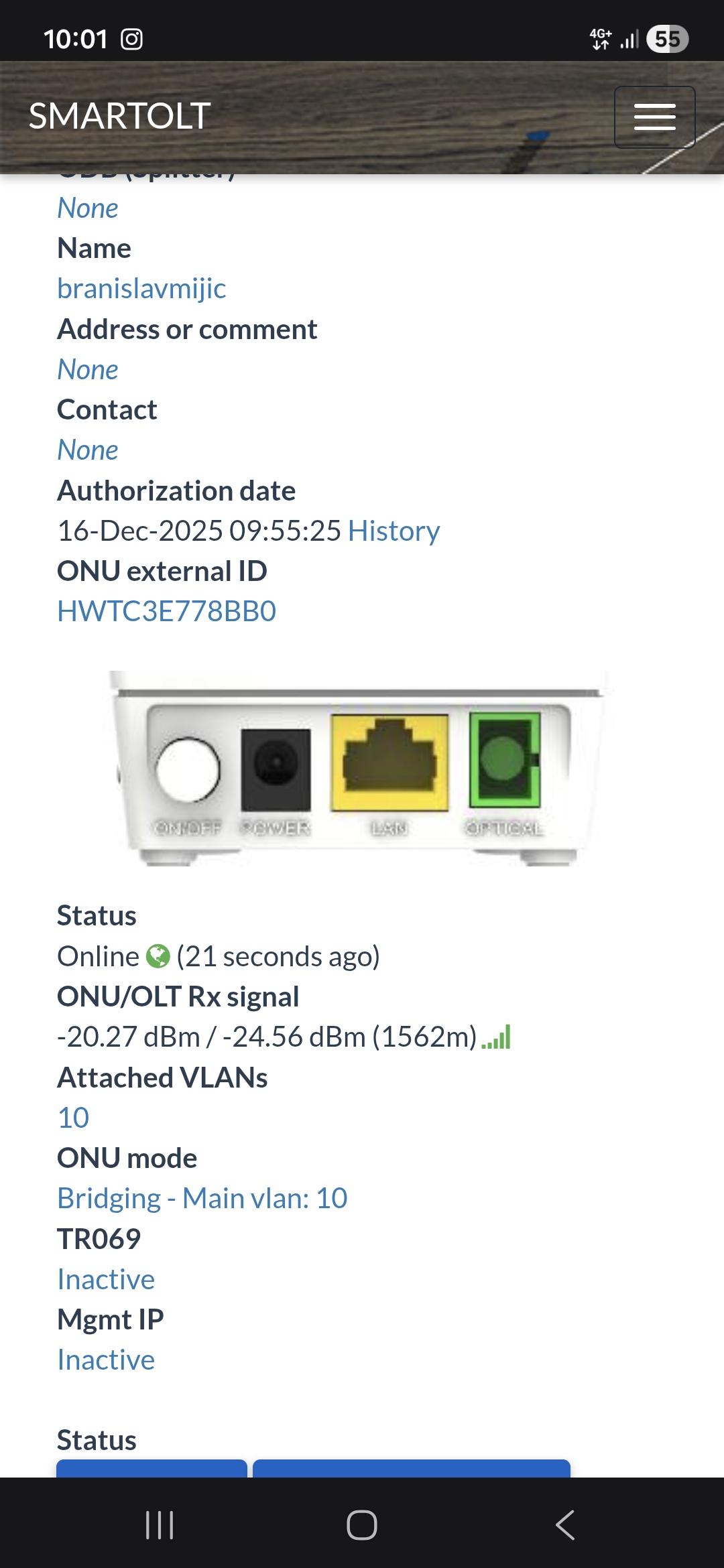
Task: Tap the Android recent apps button
Action: tap(160, 1525)
